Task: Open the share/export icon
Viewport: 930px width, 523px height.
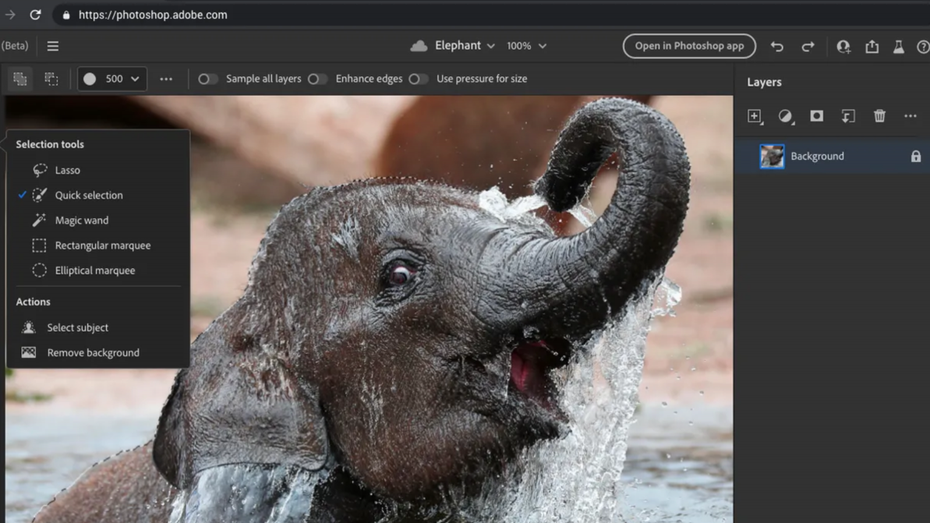Action: (871, 46)
